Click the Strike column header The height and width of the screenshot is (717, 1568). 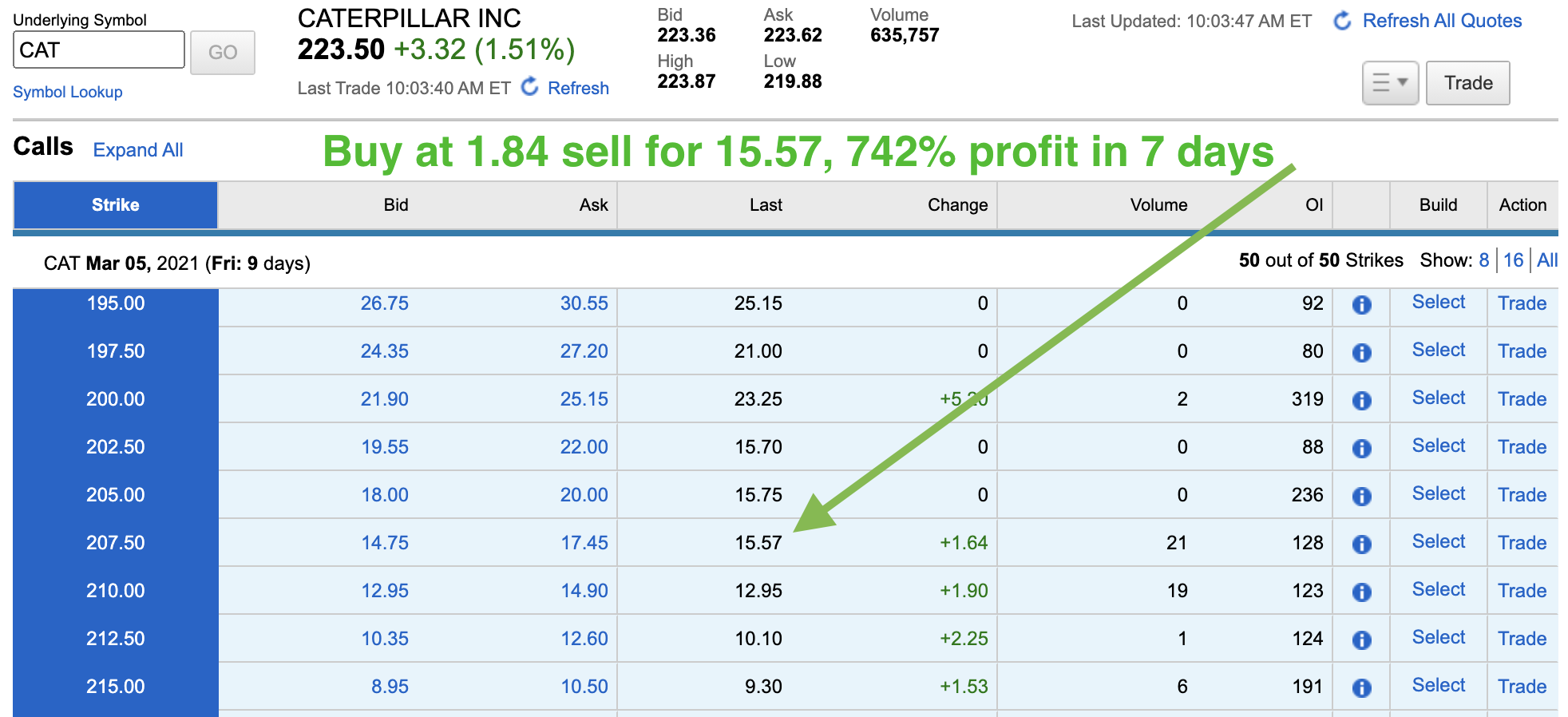point(115,205)
